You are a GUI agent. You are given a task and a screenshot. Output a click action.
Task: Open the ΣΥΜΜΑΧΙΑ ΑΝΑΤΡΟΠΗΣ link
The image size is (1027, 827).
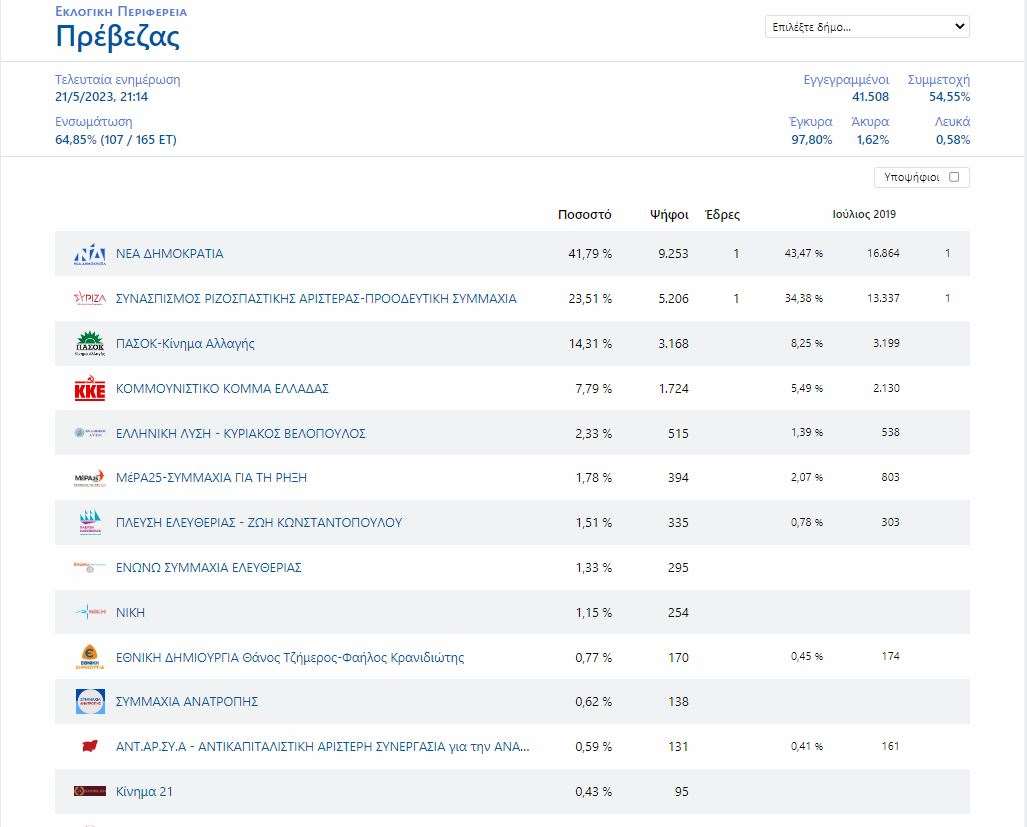[187, 702]
